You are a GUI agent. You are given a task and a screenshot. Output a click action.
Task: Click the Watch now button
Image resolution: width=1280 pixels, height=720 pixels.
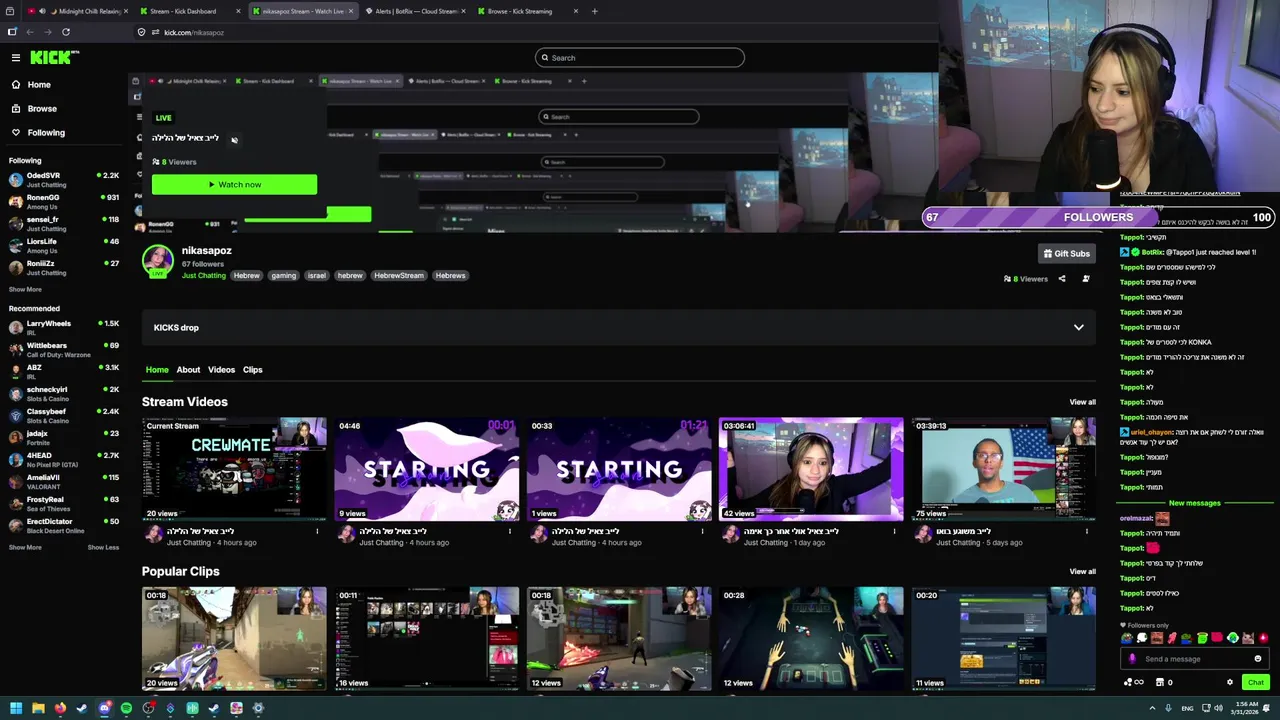pyautogui.click(x=234, y=184)
